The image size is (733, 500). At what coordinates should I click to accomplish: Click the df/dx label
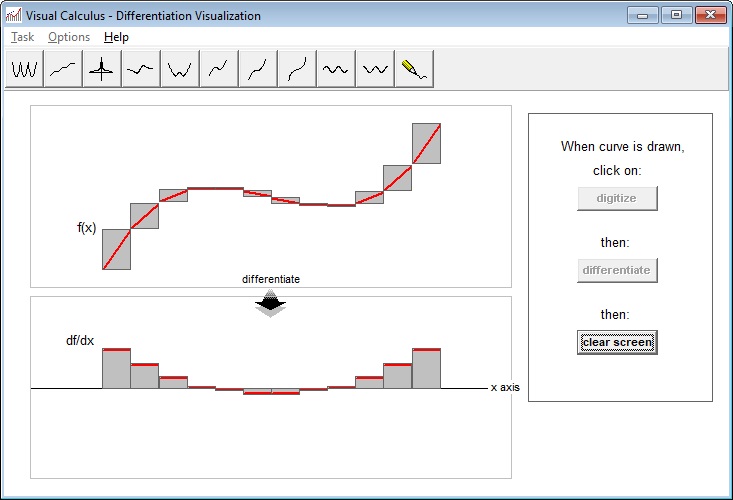[80, 340]
